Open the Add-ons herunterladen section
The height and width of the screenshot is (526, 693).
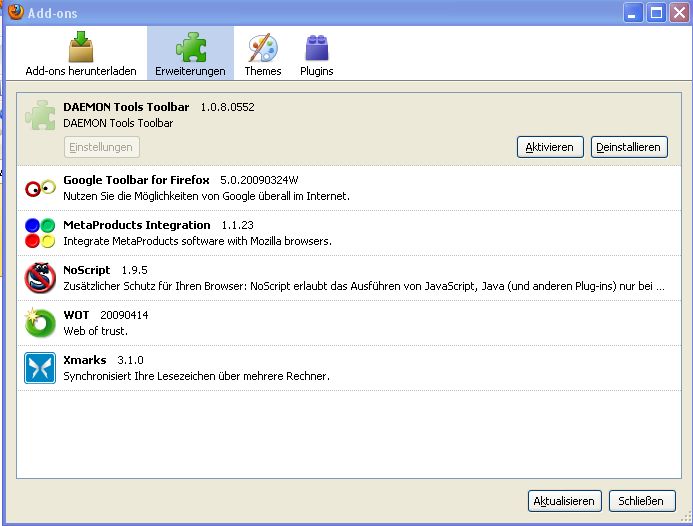(81, 53)
